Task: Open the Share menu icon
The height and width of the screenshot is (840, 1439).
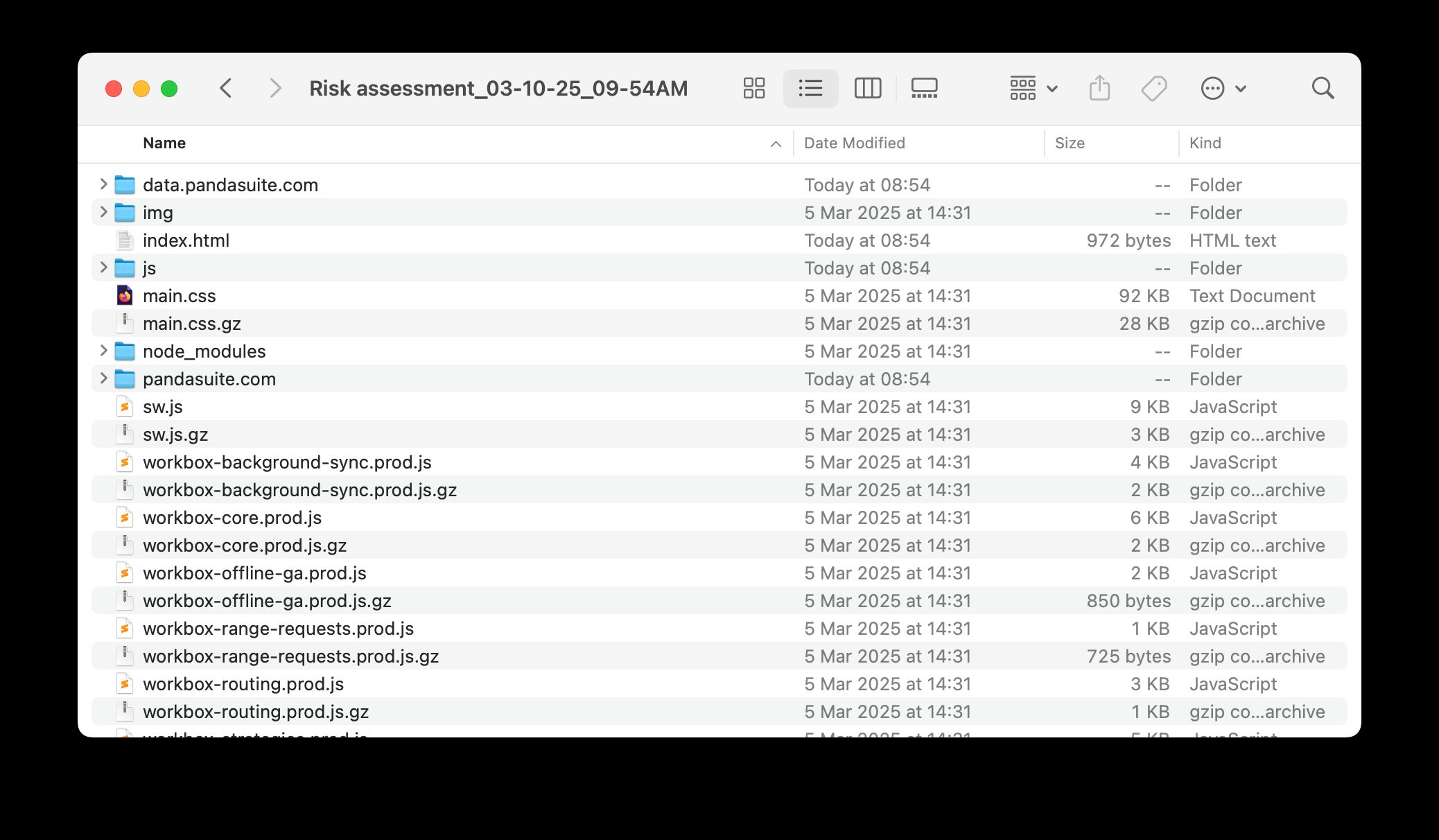Action: tap(1099, 88)
